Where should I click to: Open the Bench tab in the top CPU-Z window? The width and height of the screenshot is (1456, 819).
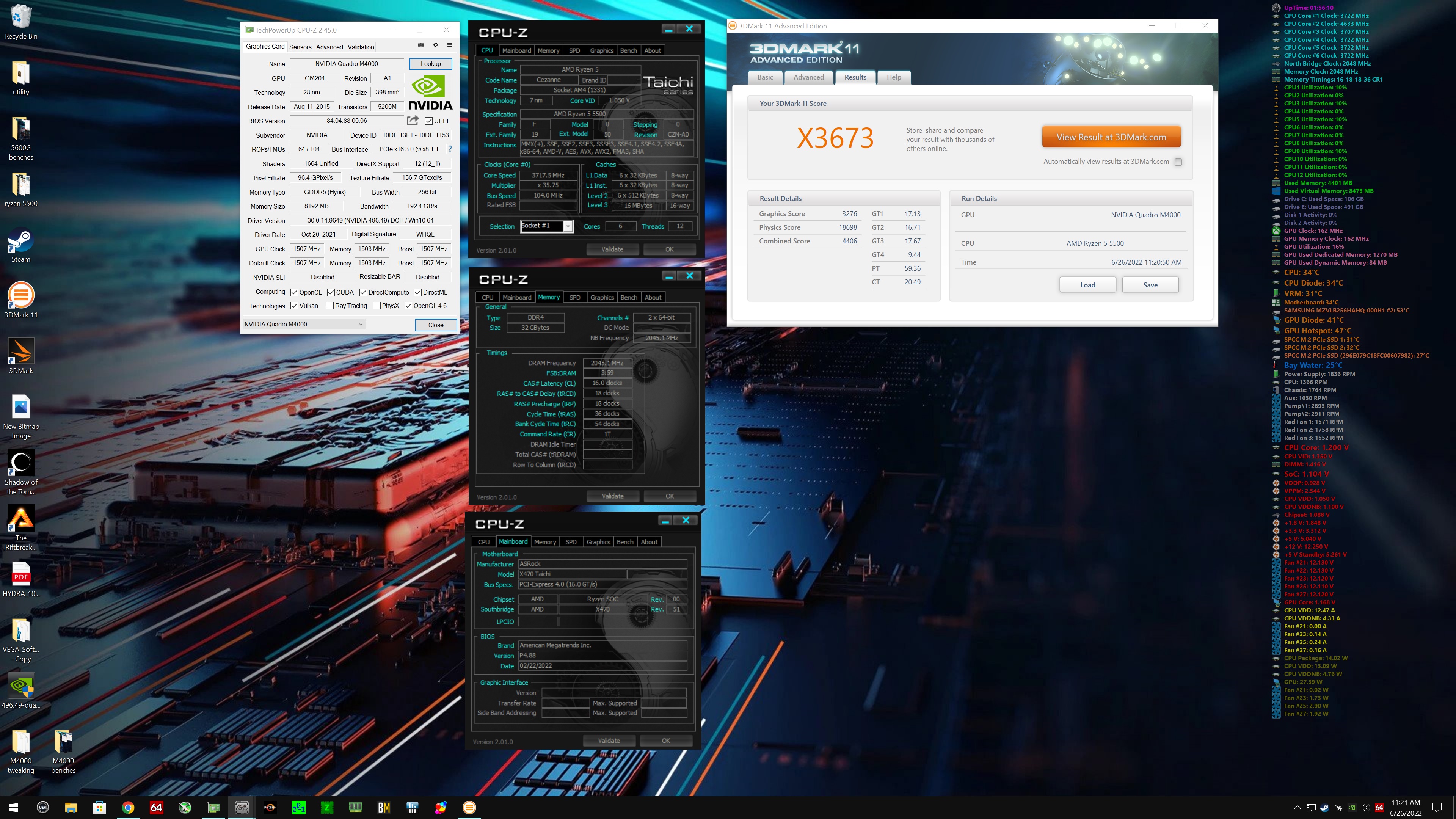coord(629,50)
